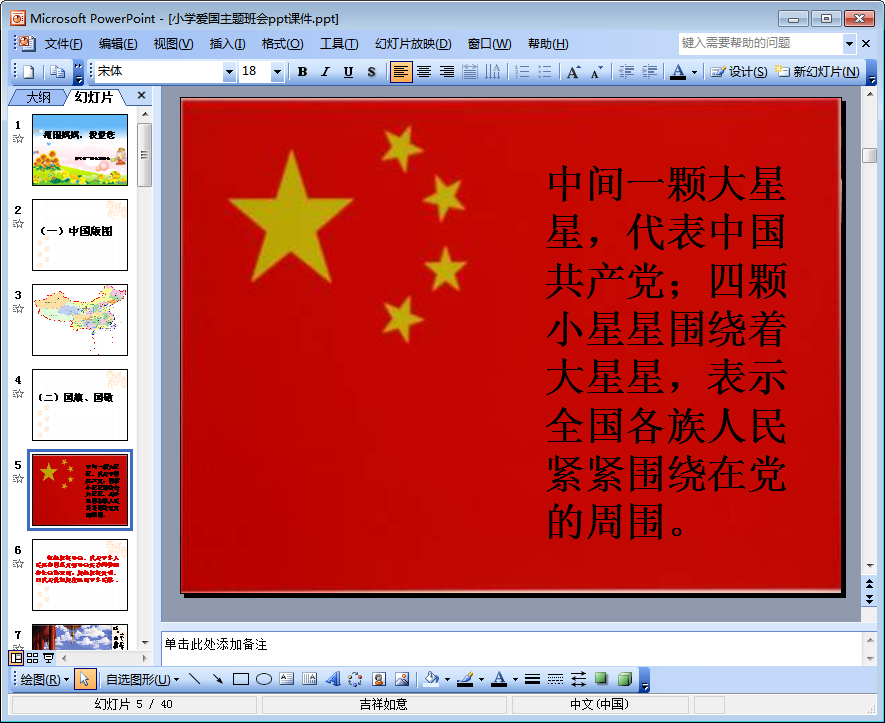Toggle bold formatting
This screenshot has width=885, height=723.
coord(303,72)
